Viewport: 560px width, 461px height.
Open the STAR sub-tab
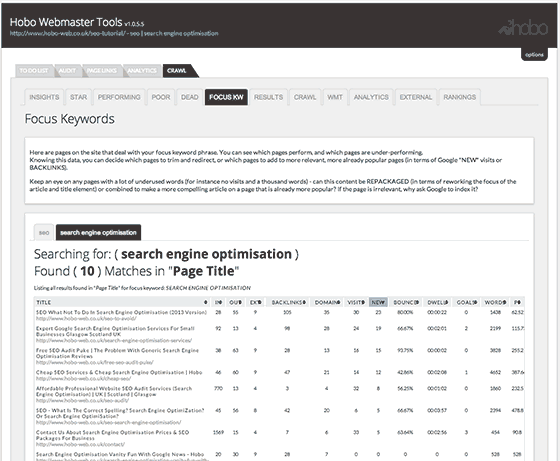(x=79, y=97)
